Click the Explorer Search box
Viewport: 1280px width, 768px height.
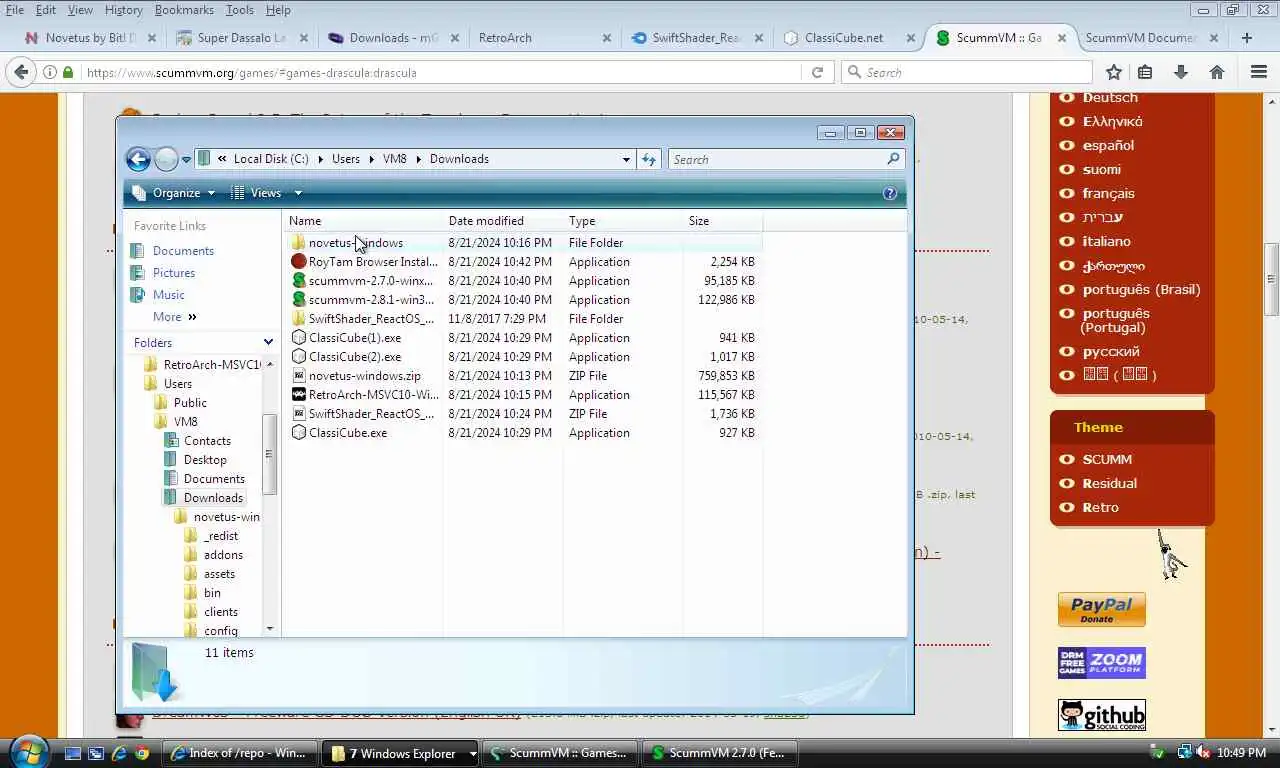pyautogui.click(x=785, y=159)
